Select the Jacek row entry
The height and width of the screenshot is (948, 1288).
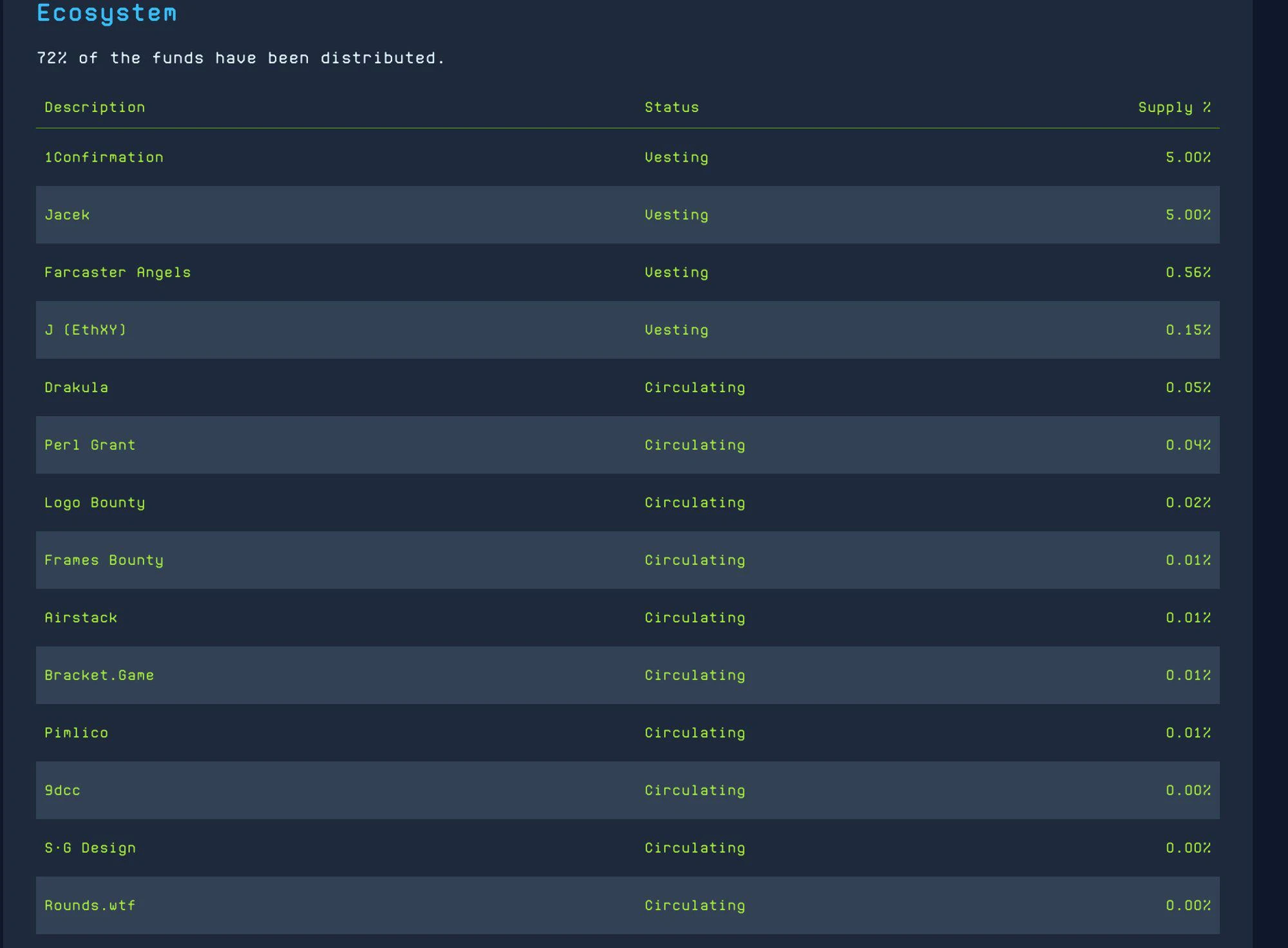[67, 215]
